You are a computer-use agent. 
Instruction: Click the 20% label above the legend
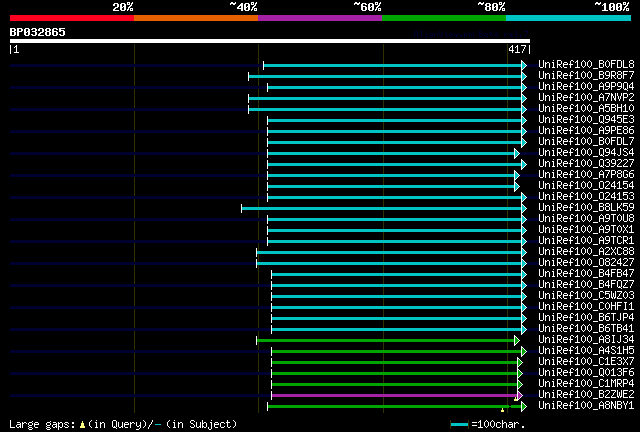tap(122, 7)
